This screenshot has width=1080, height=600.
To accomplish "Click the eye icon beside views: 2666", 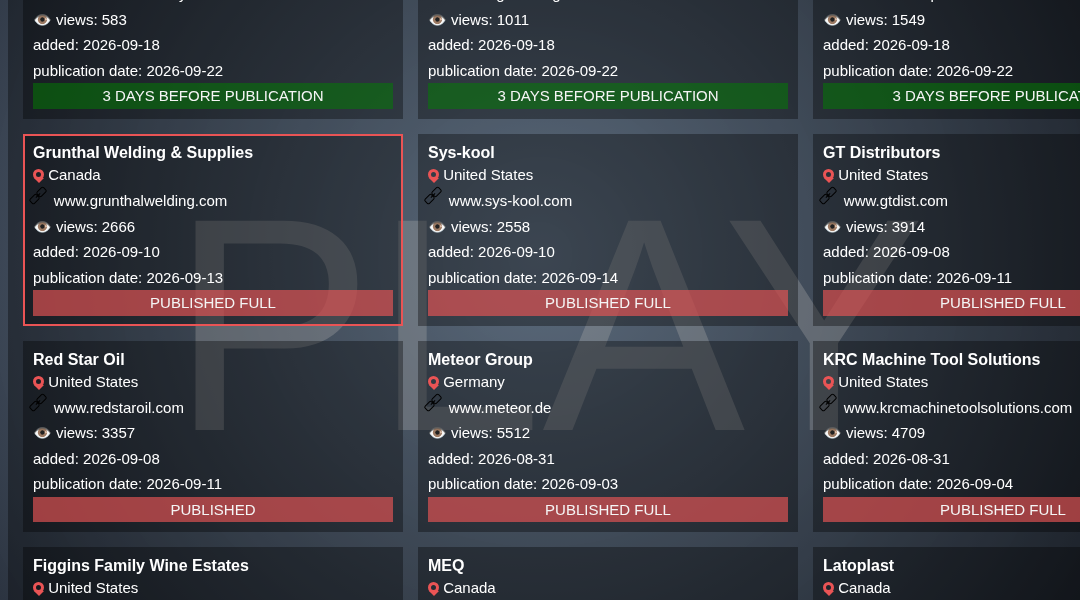I will coord(42,227).
